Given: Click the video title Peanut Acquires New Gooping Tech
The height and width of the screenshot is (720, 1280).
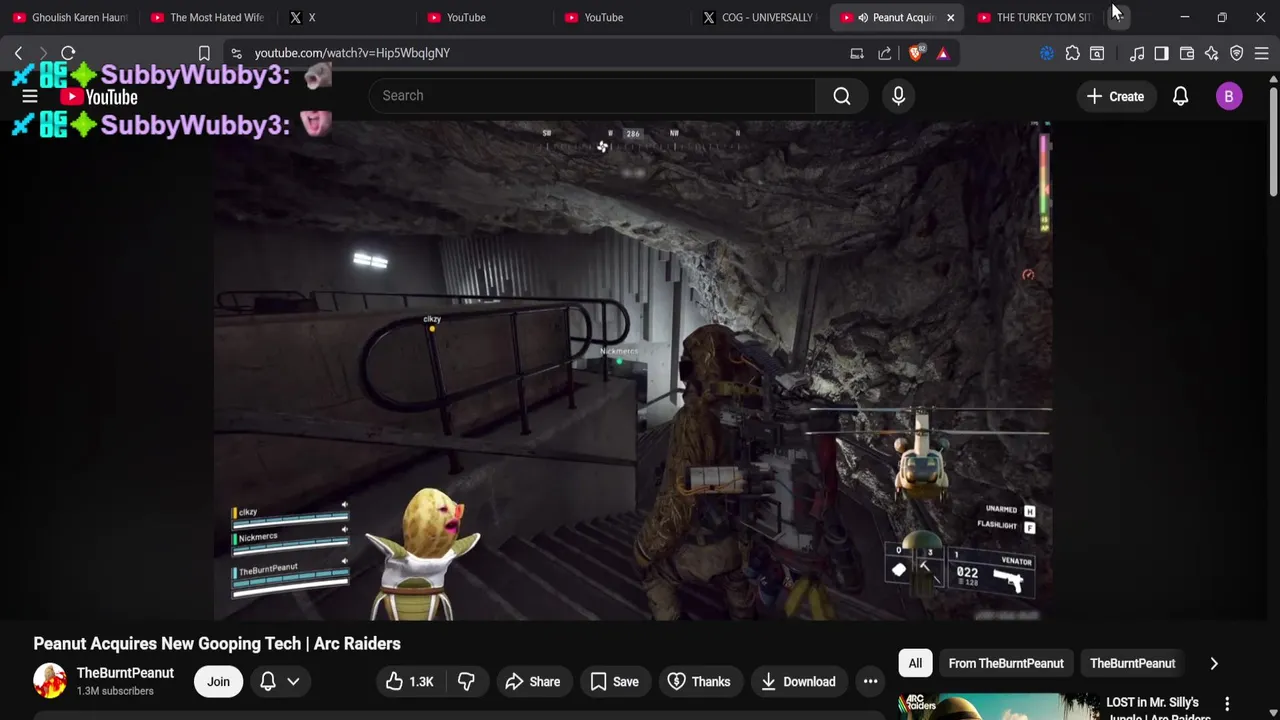Looking at the screenshot, I should 217,644.
